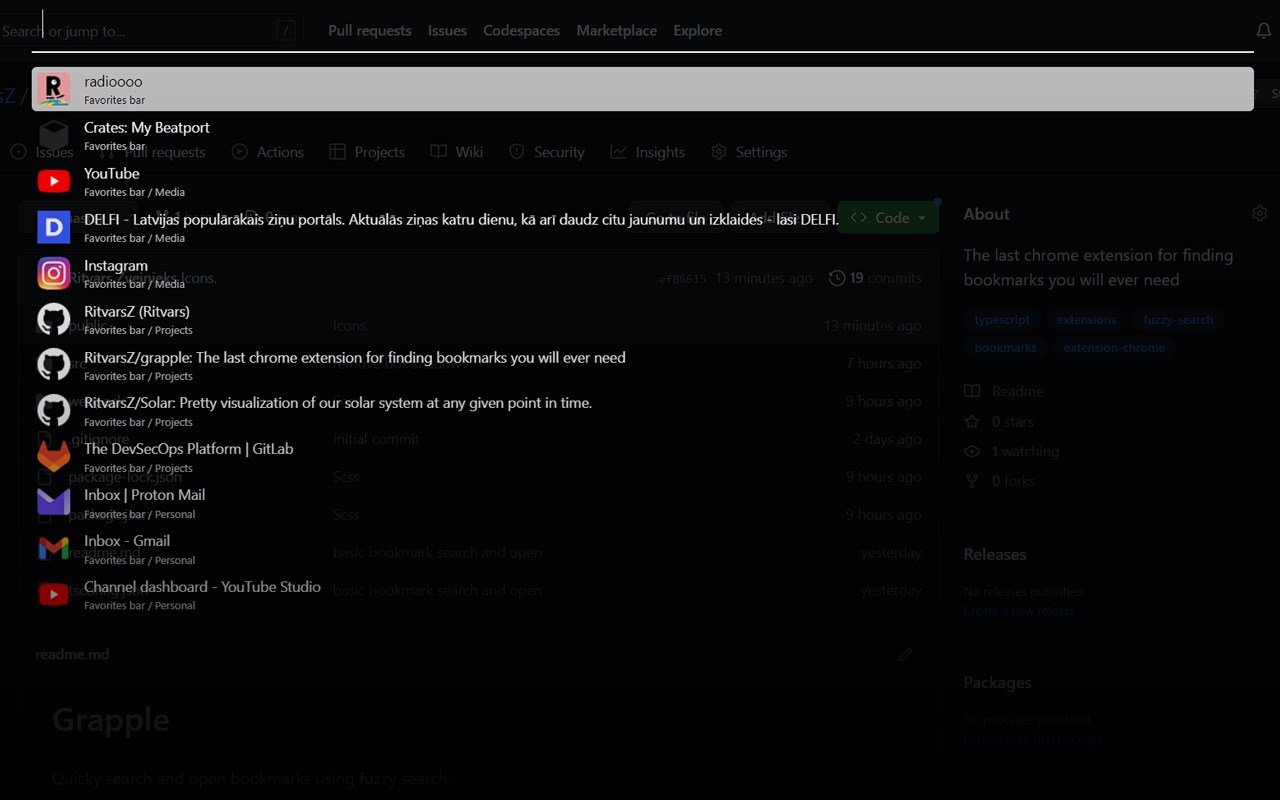Click the RitvarsZ/grapple GitHub icon

54,365
